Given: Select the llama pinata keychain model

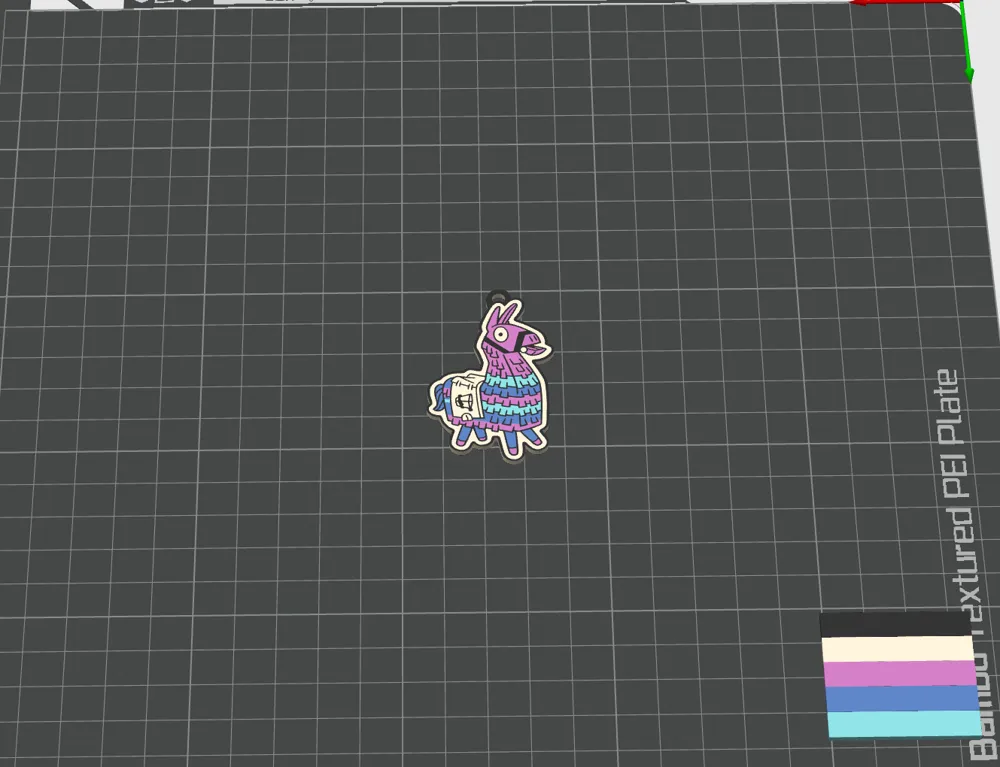Looking at the screenshot, I should tap(490, 378).
